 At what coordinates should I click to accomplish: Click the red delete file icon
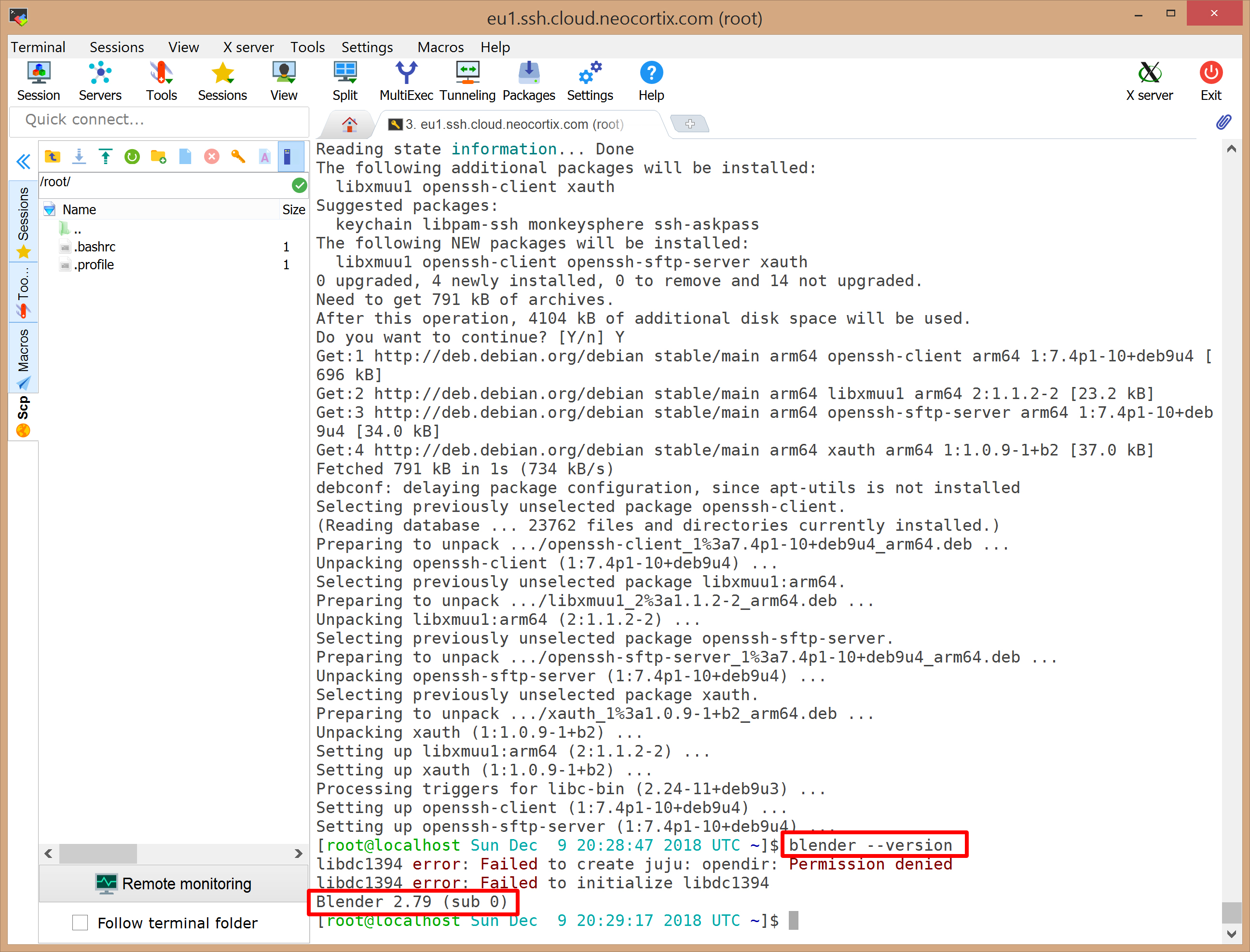click(x=212, y=156)
